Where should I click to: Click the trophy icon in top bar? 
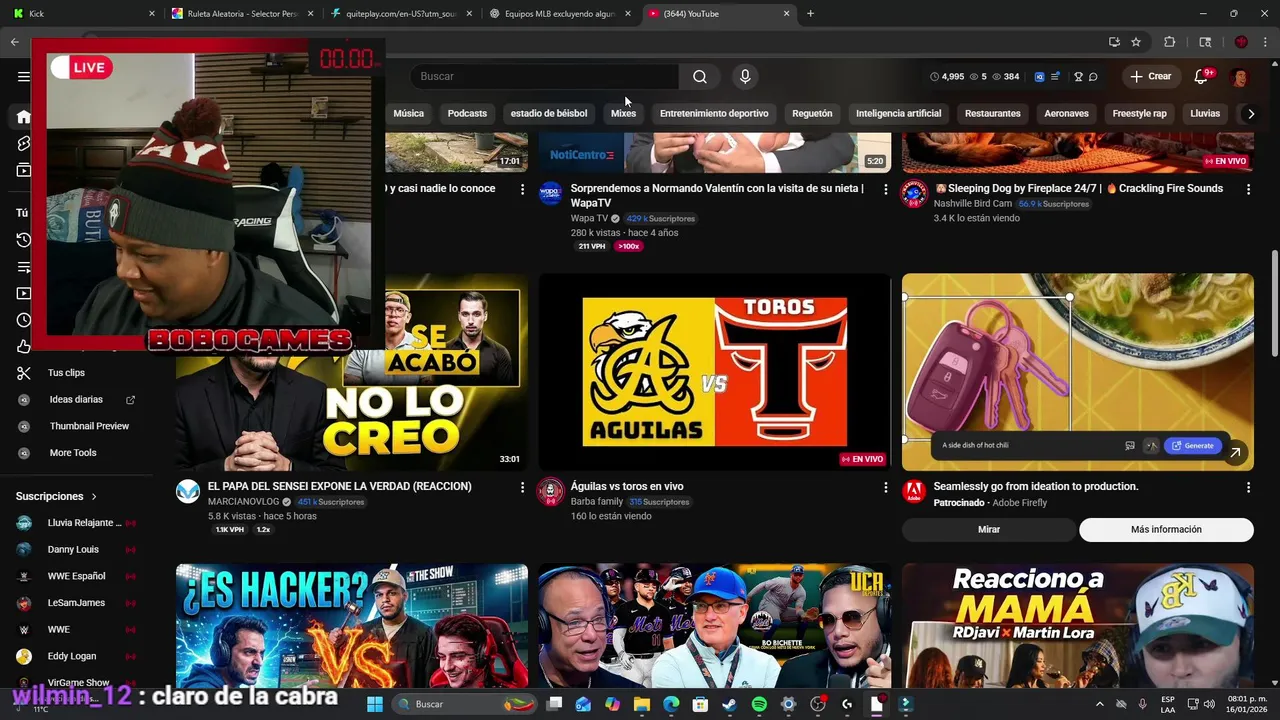pos(1078,76)
